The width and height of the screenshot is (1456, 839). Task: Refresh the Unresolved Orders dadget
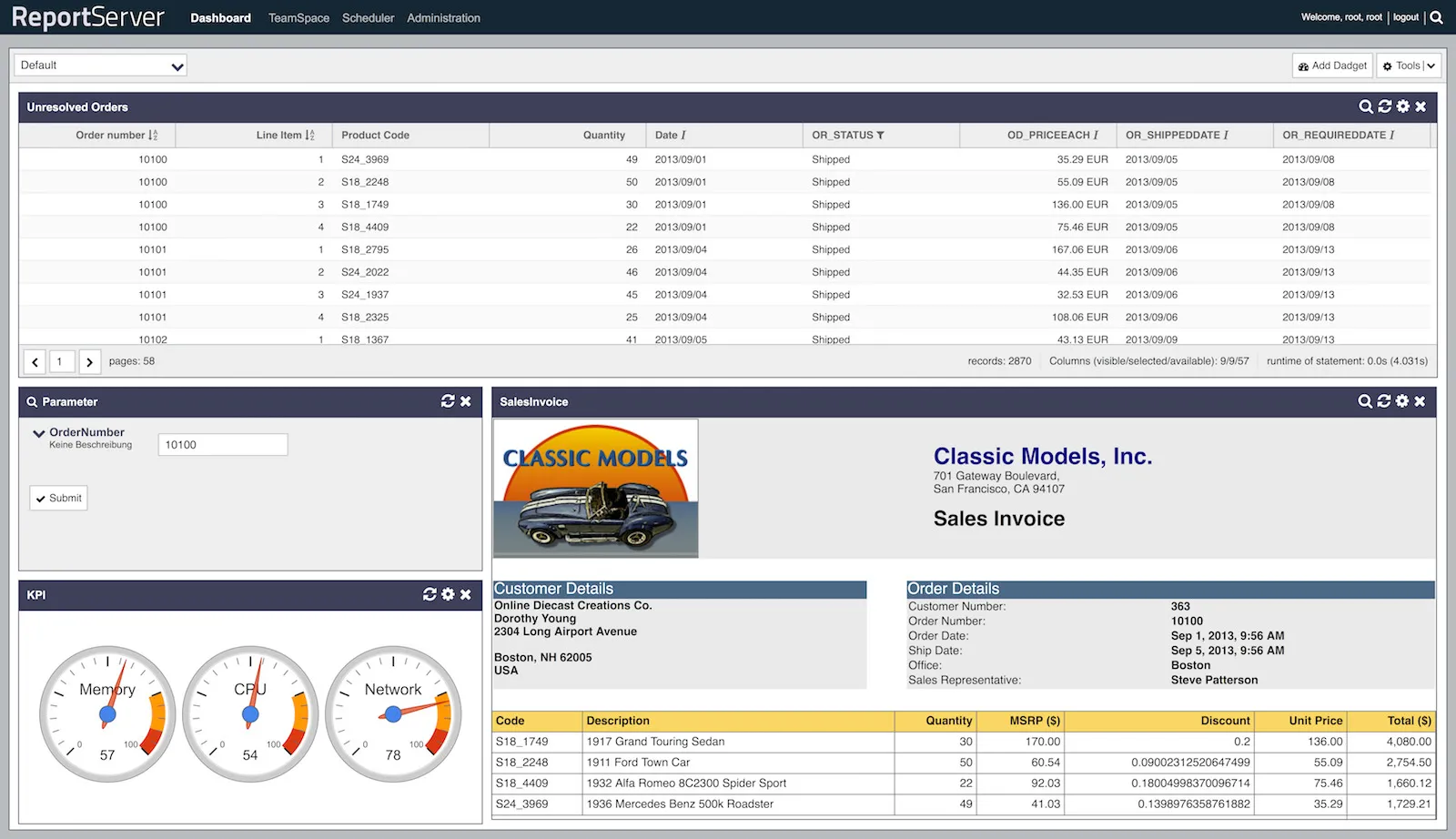point(1384,106)
